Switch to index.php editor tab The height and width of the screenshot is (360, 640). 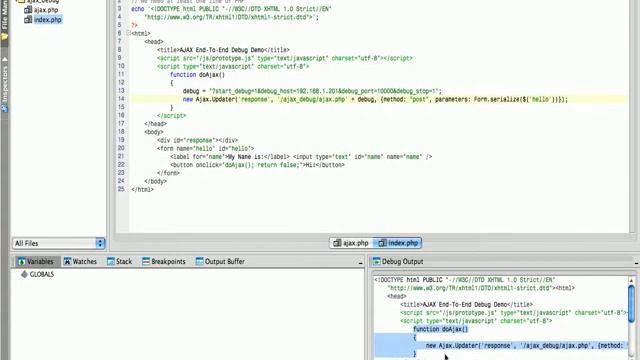(398, 243)
